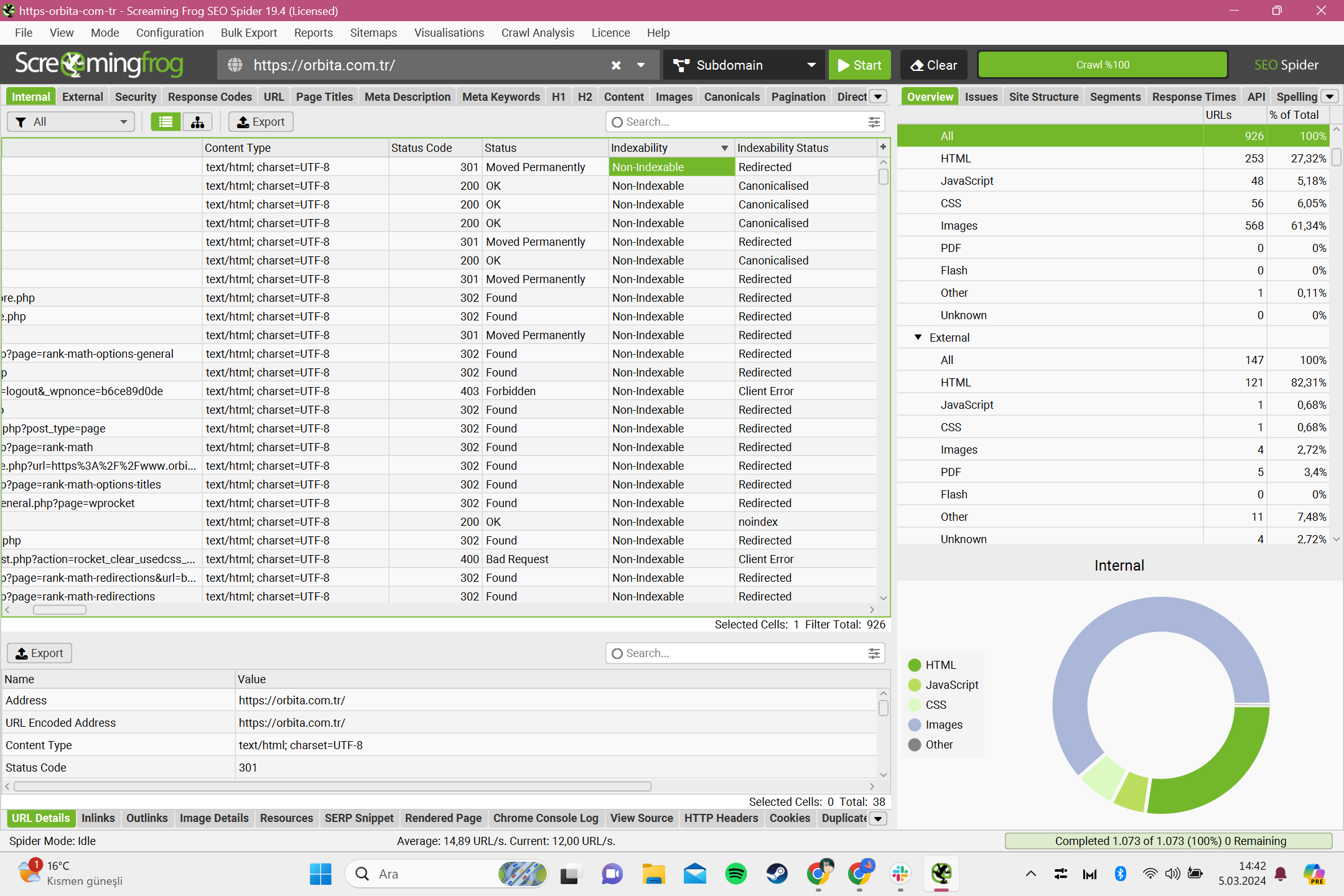This screenshot has width=1344, height=896.
Task: Open the Copilot preview tray icon
Action: pyautogui.click(x=1314, y=874)
